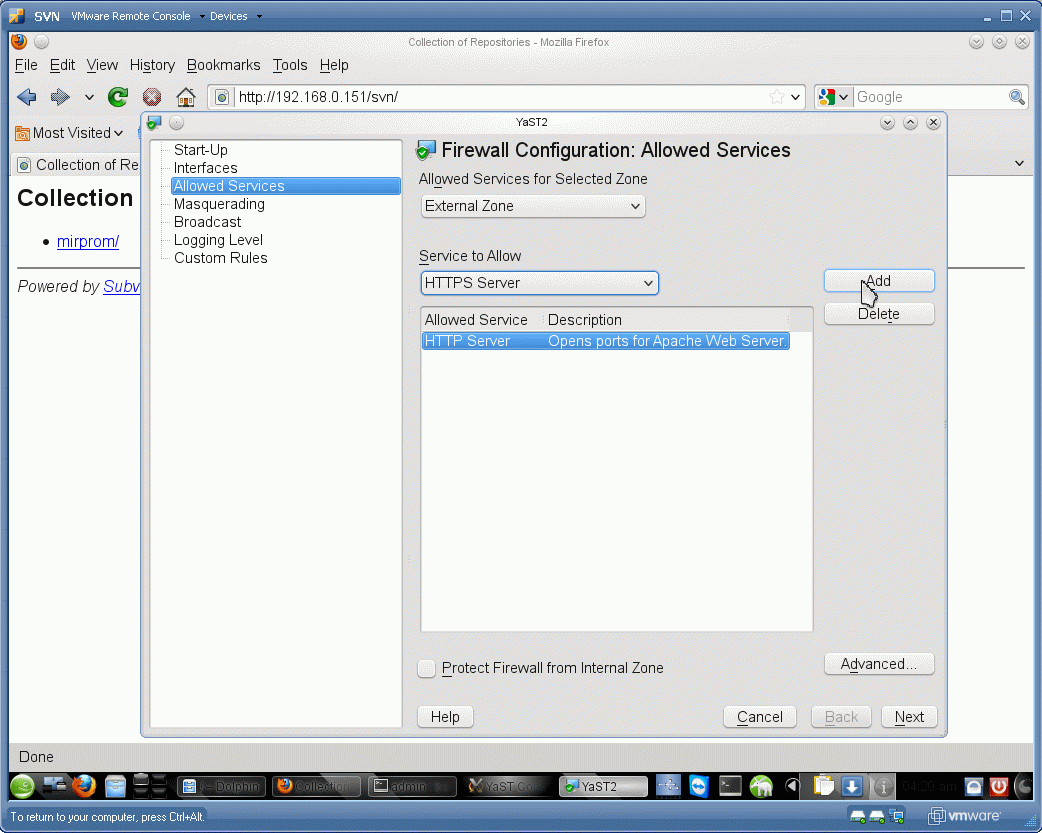The width and height of the screenshot is (1042, 833).
Task: Click Firefox Back arrow button
Action: (x=27, y=97)
